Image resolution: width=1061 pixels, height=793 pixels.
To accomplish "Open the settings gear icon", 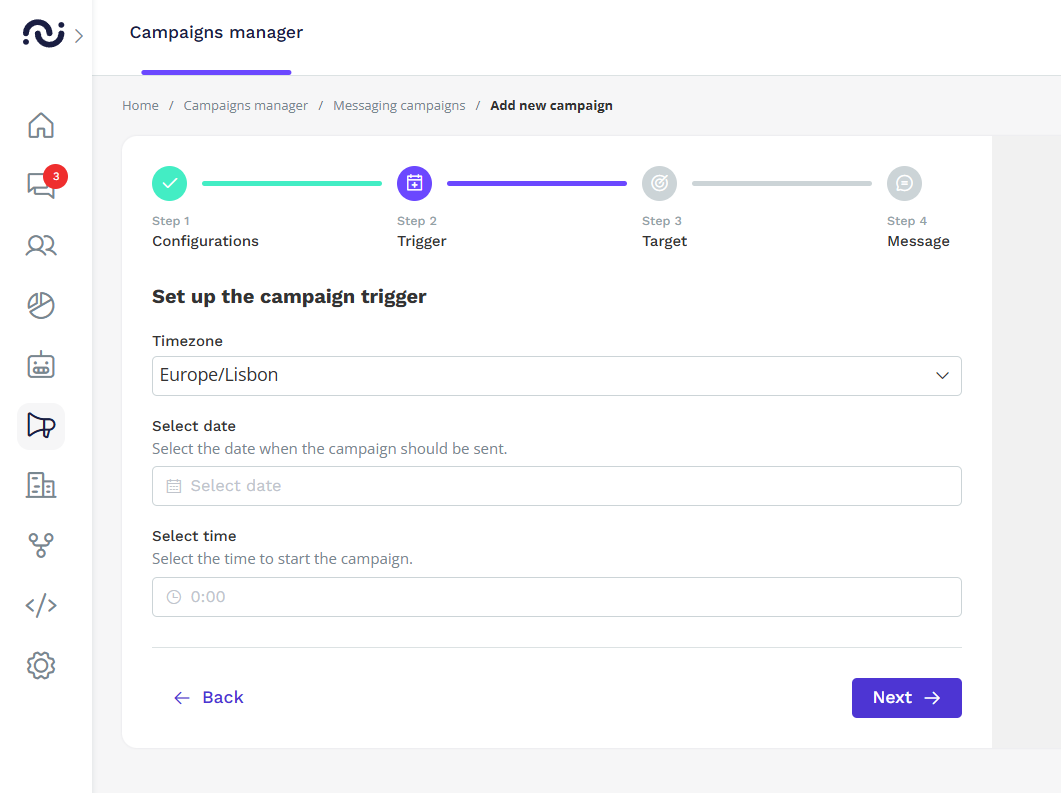I will [x=41, y=665].
